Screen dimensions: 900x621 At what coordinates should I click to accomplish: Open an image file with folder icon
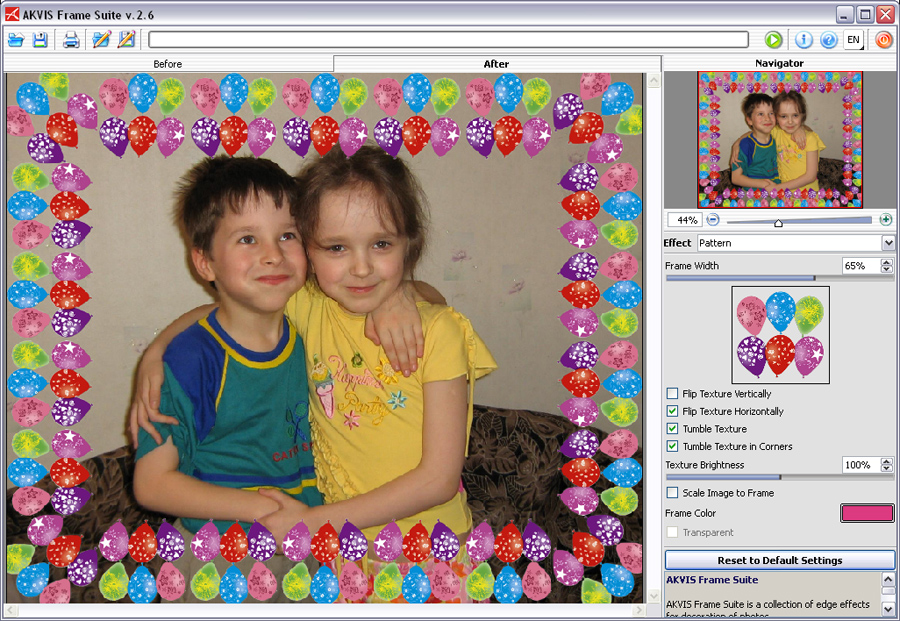pyautogui.click(x=15, y=40)
